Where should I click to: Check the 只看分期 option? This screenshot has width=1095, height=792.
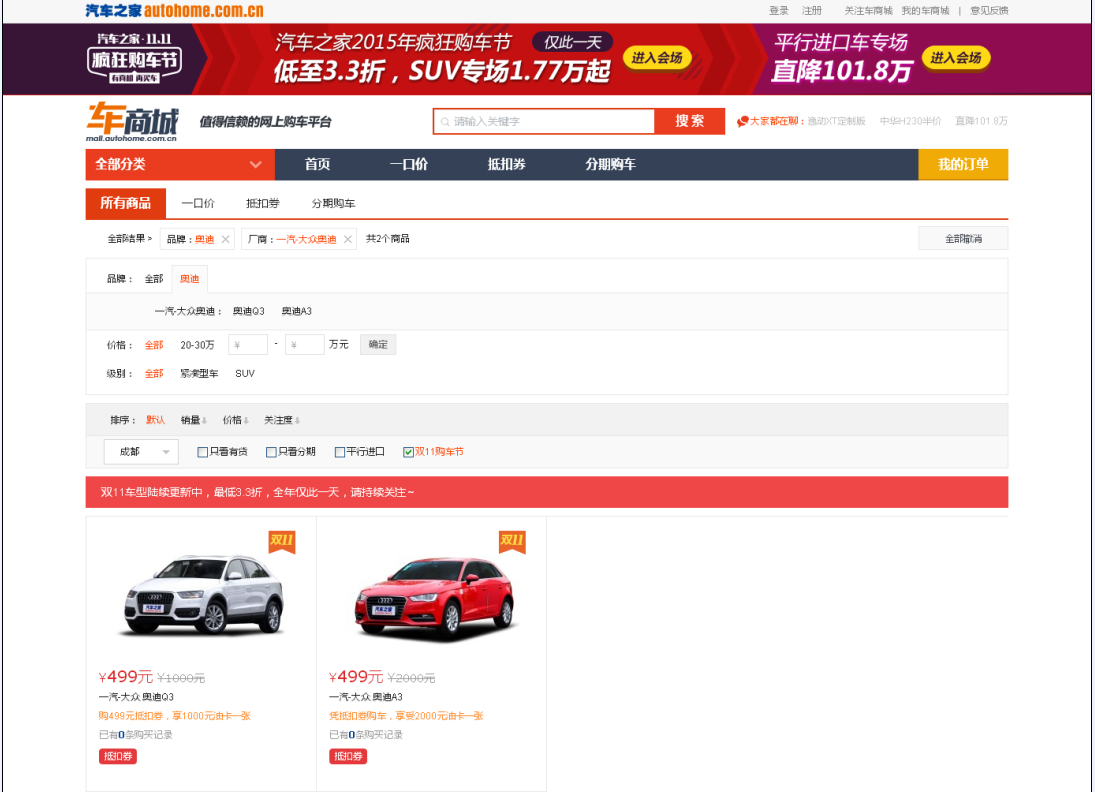(271, 452)
